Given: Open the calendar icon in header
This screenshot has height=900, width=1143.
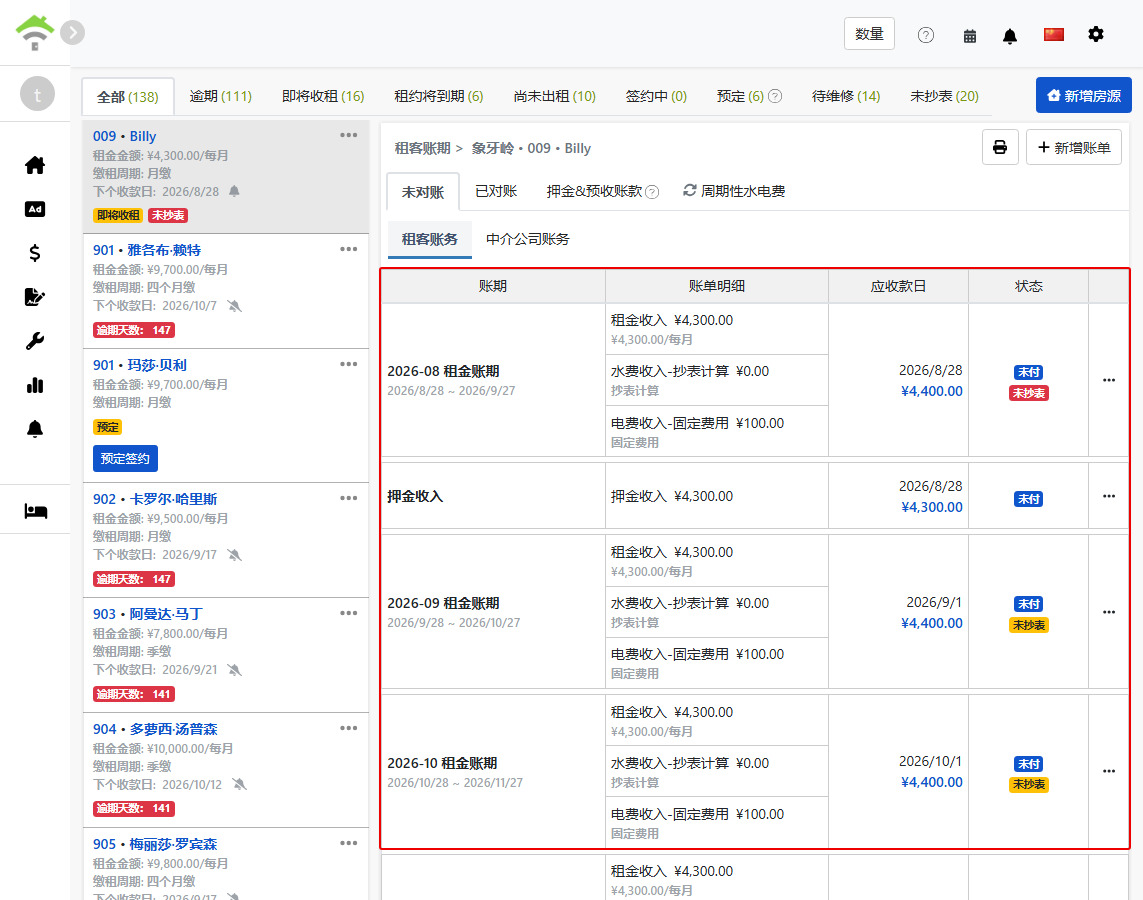Looking at the screenshot, I should click(x=970, y=36).
